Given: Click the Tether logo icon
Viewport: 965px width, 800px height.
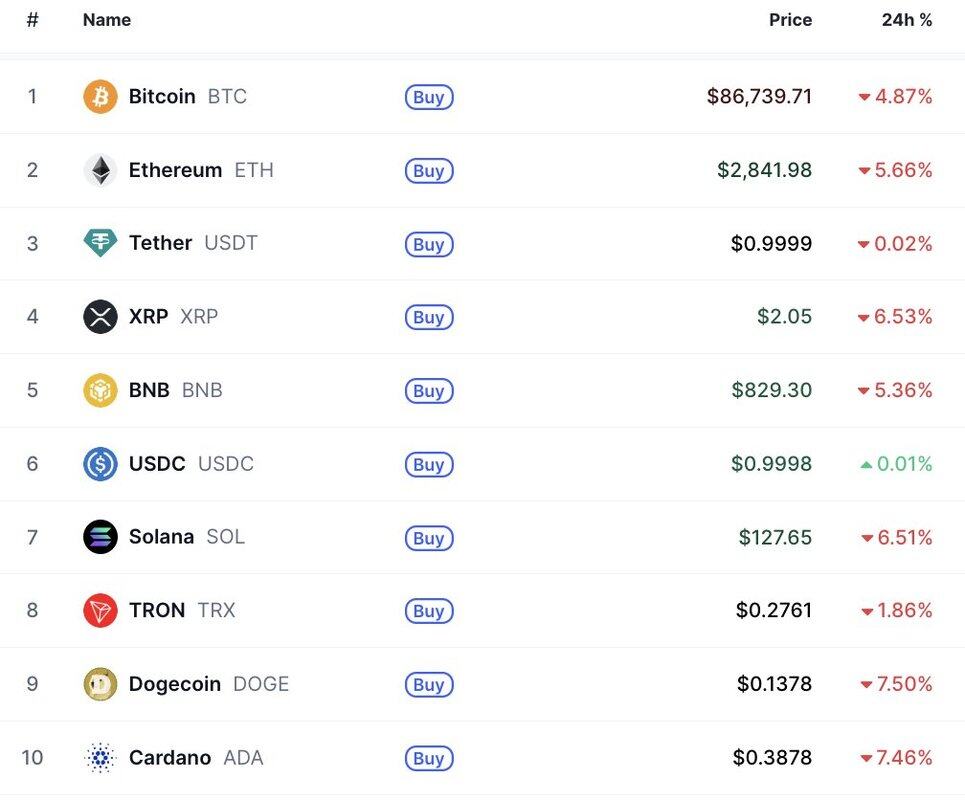Looking at the screenshot, I should (100, 243).
